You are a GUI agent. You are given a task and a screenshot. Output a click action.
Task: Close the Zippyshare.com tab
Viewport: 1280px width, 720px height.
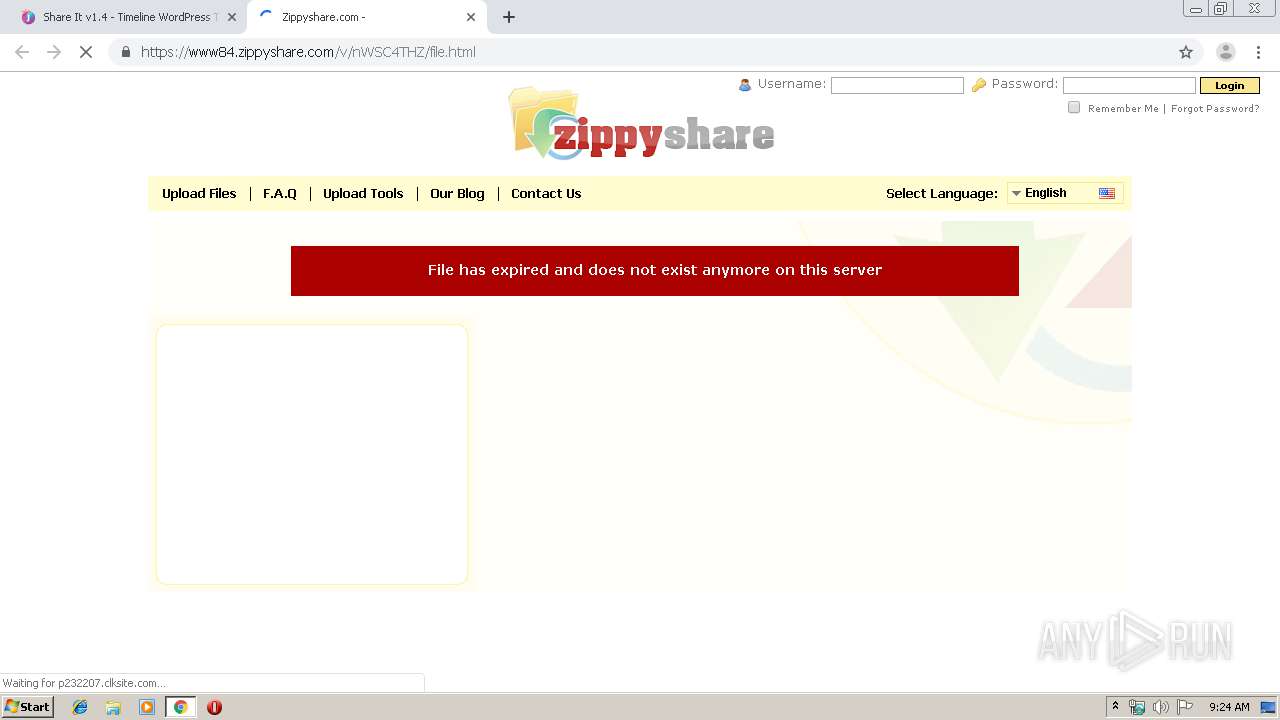[471, 17]
